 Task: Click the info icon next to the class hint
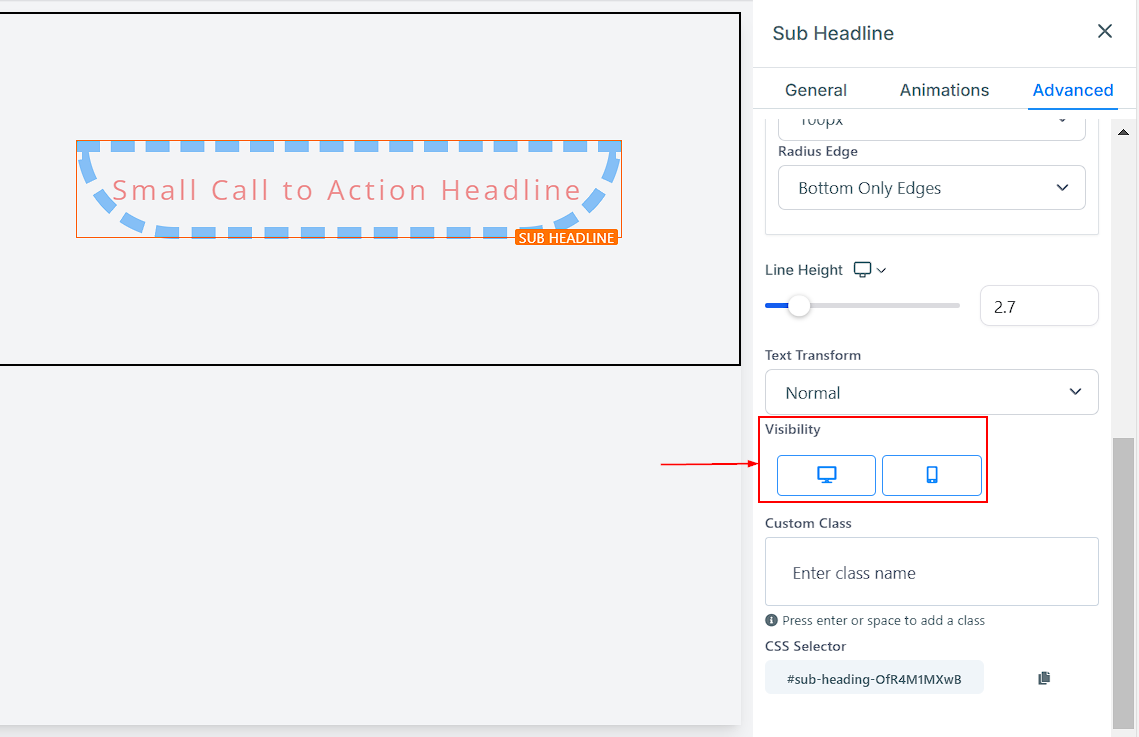click(x=771, y=620)
